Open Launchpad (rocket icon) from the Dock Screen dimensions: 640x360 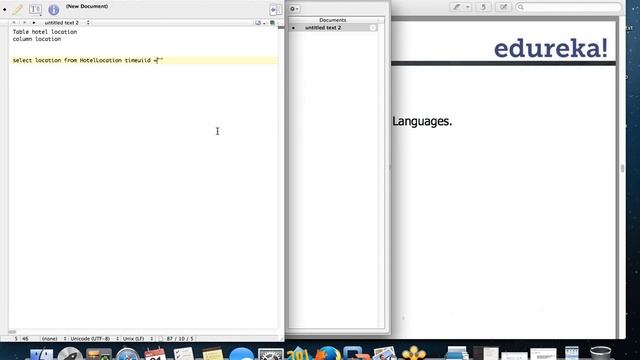tap(70, 354)
